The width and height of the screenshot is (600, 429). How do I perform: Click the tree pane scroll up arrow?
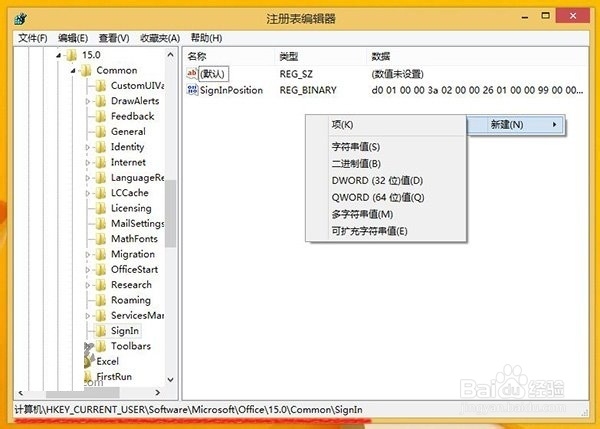click(171, 55)
